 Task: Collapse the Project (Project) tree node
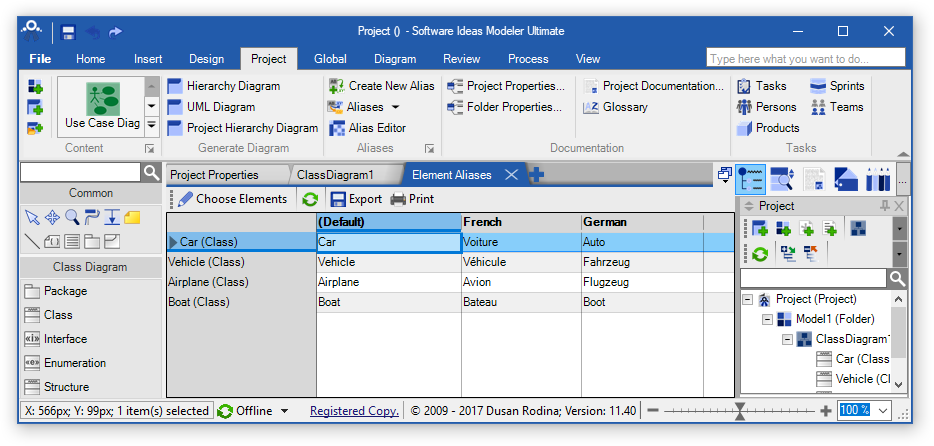(x=748, y=300)
